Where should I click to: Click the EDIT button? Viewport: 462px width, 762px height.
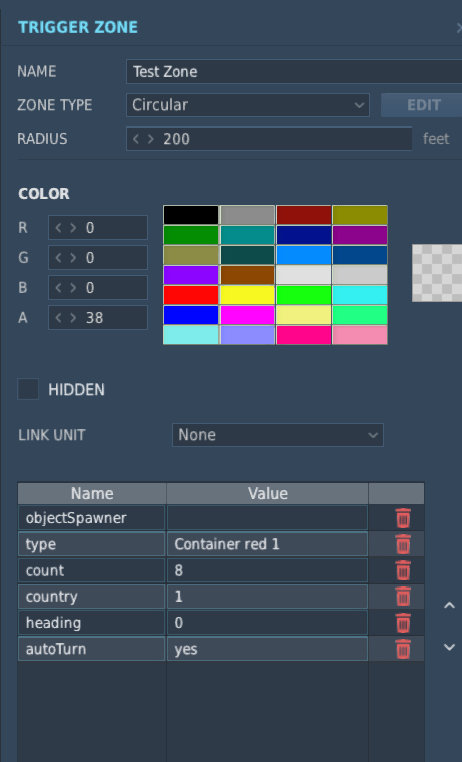click(x=422, y=105)
